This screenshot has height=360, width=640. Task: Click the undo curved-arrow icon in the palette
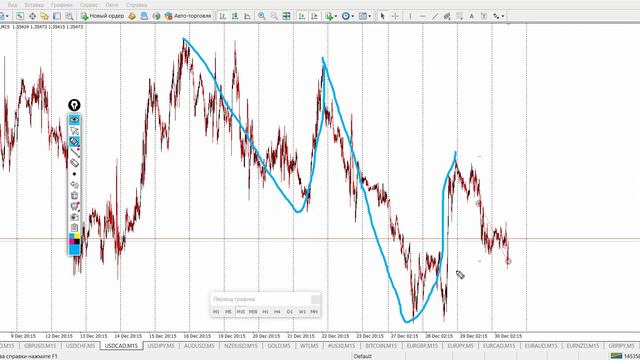74,185
